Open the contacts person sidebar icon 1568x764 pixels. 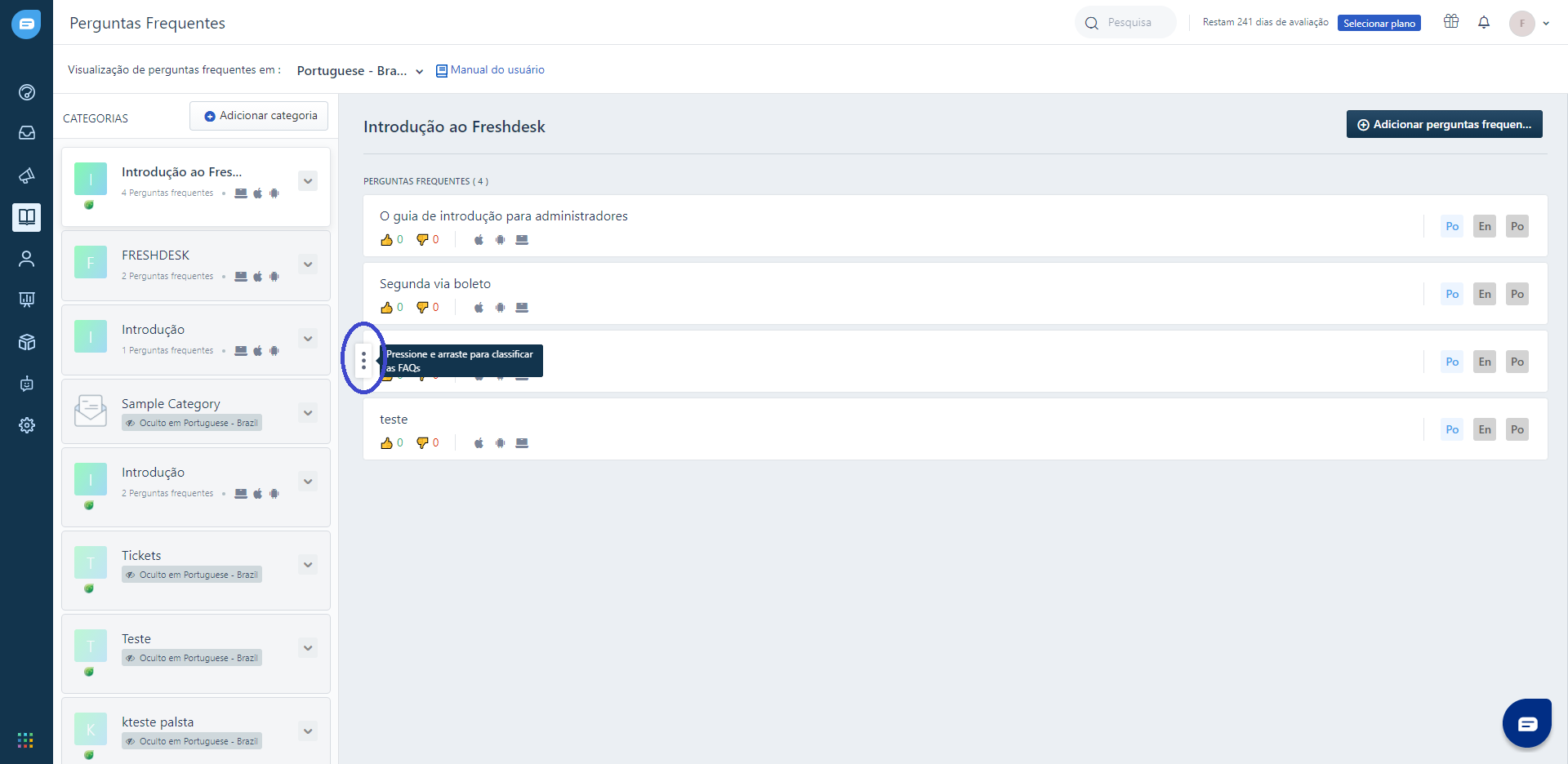click(26, 259)
